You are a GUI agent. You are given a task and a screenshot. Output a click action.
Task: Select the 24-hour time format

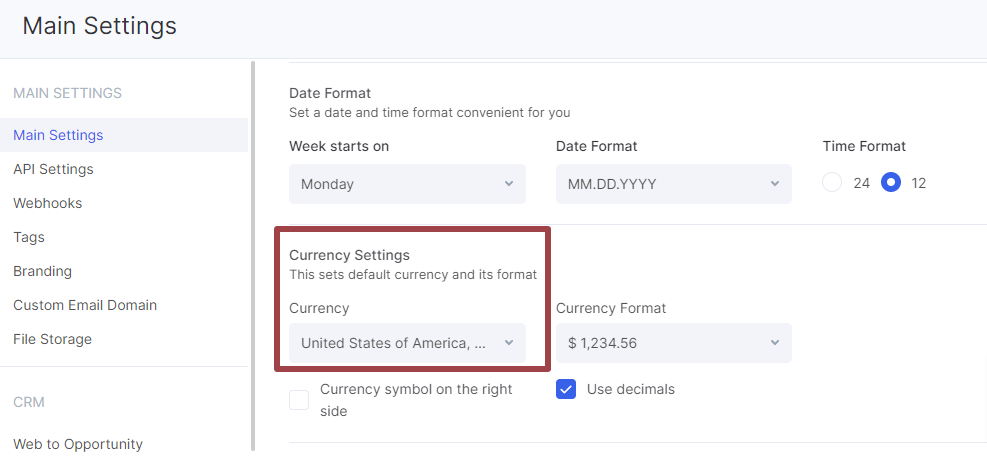pyautogui.click(x=832, y=183)
